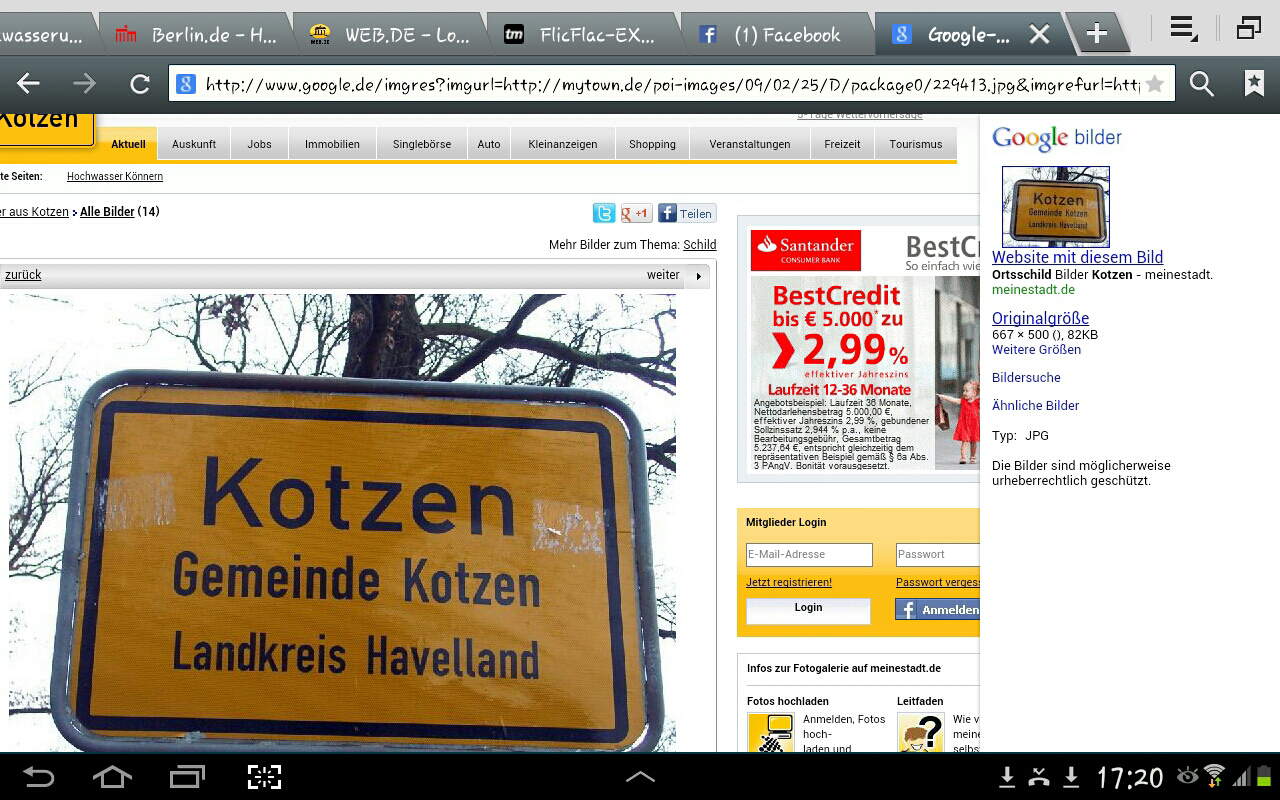
Task: Click the Originalgröße link
Action: pos(1040,318)
